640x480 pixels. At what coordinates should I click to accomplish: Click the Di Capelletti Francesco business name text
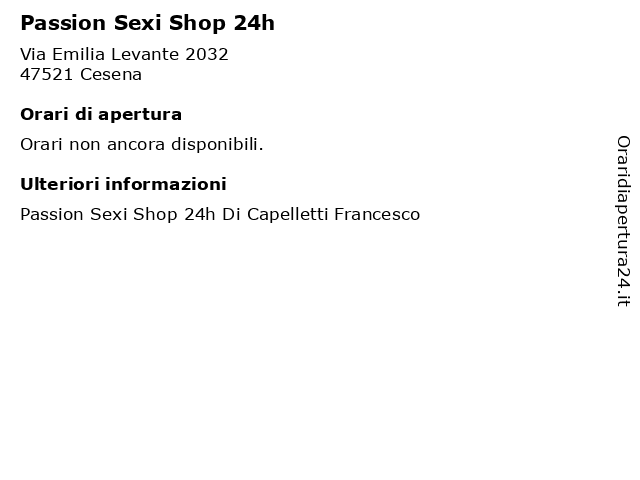tap(321, 214)
